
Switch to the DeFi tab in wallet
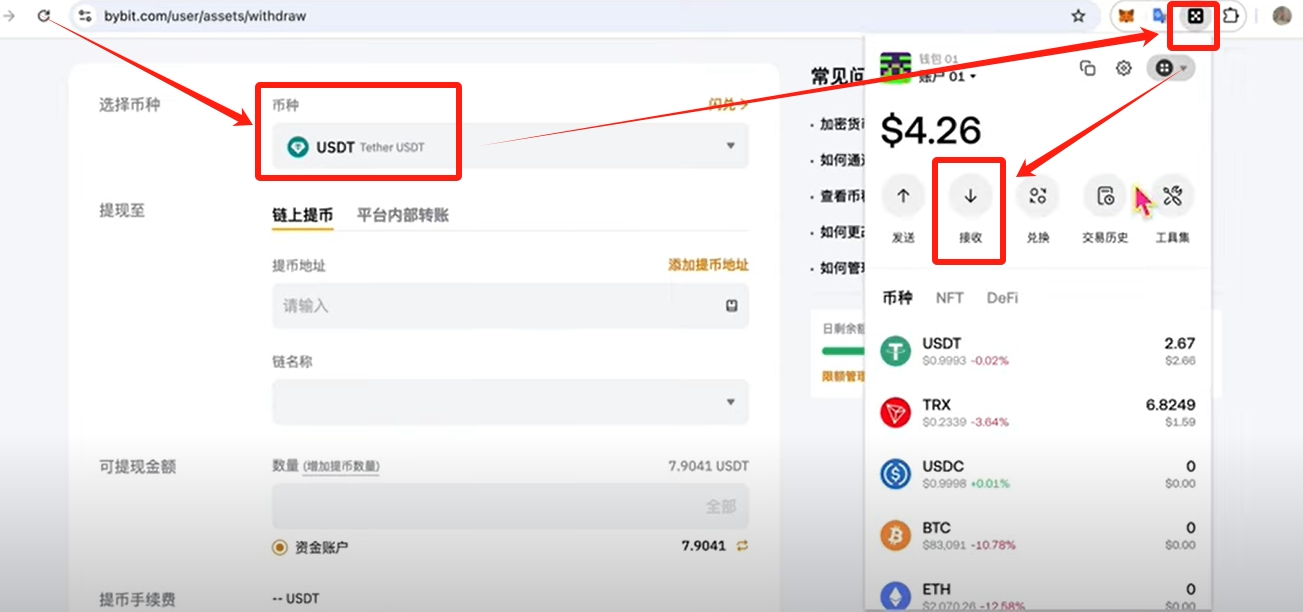[1002, 297]
